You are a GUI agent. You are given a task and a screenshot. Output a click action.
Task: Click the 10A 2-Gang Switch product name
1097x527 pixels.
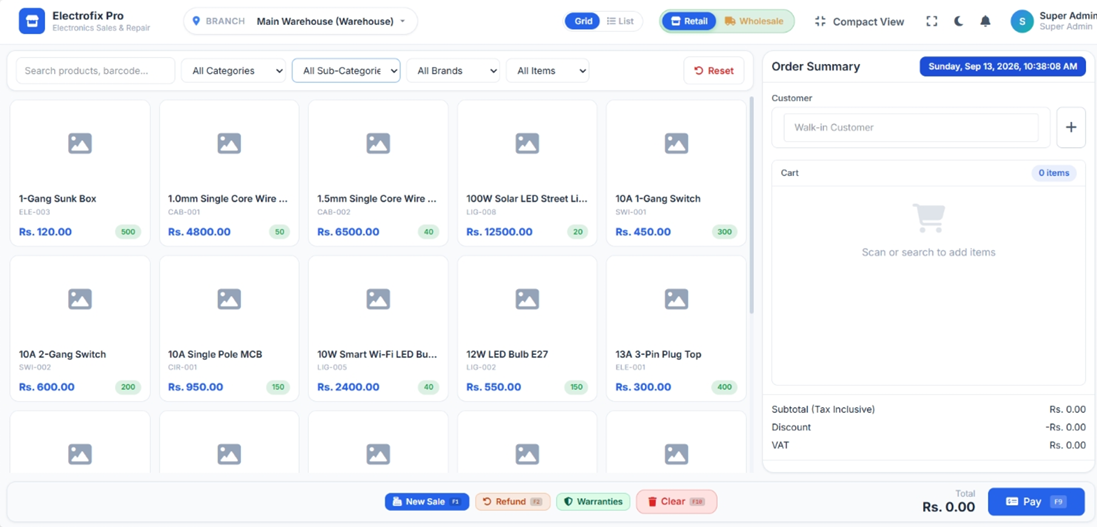[62, 354]
